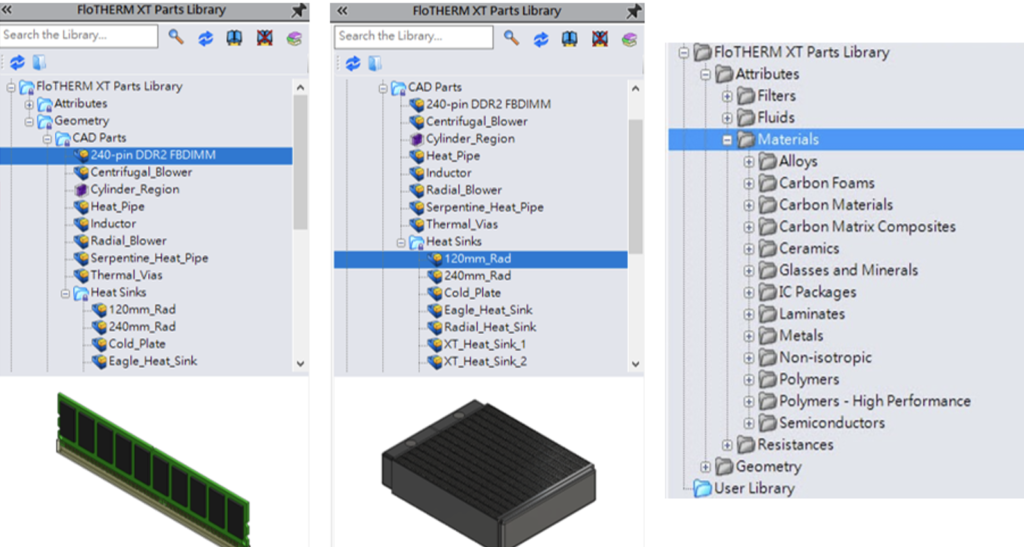Click second-row refresh icon in middle panel
This screenshot has width=1024, height=547.
353,63
